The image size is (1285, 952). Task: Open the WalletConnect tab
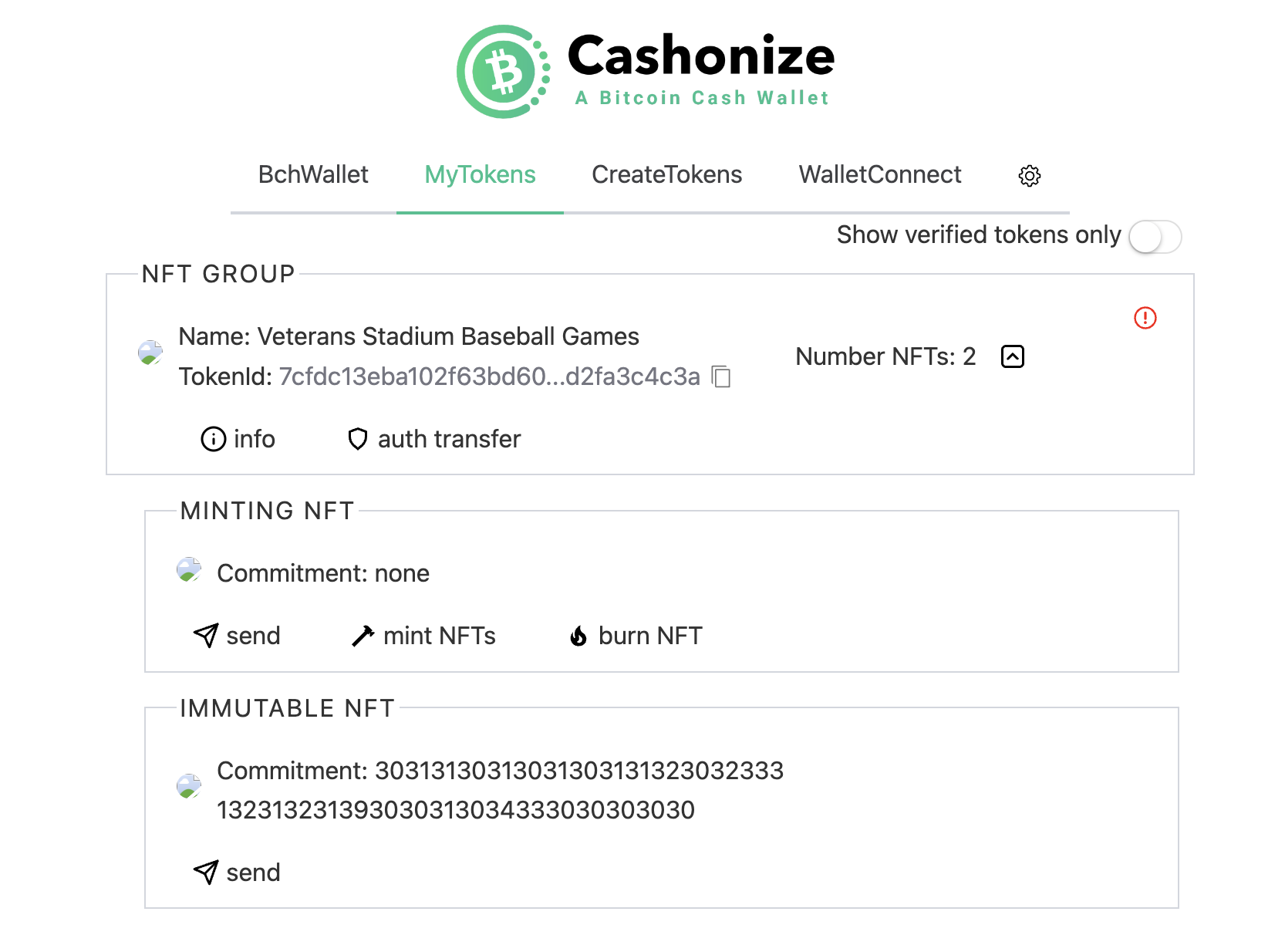(x=880, y=175)
